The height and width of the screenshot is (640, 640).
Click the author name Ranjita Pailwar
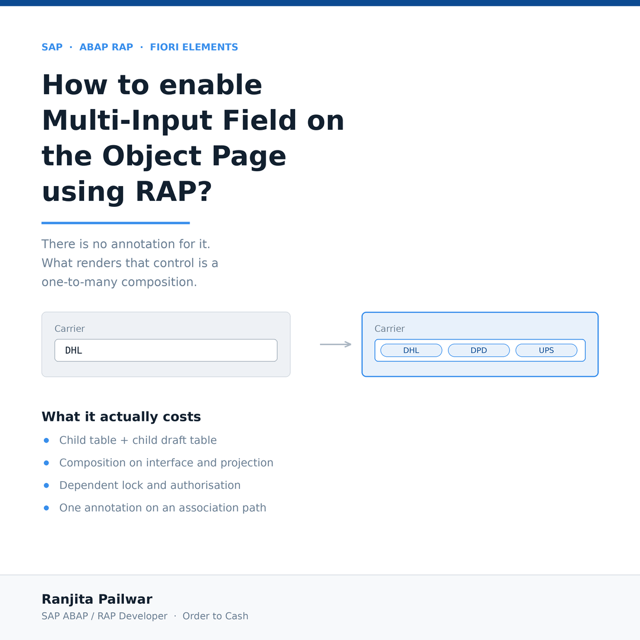tap(97, 599)
